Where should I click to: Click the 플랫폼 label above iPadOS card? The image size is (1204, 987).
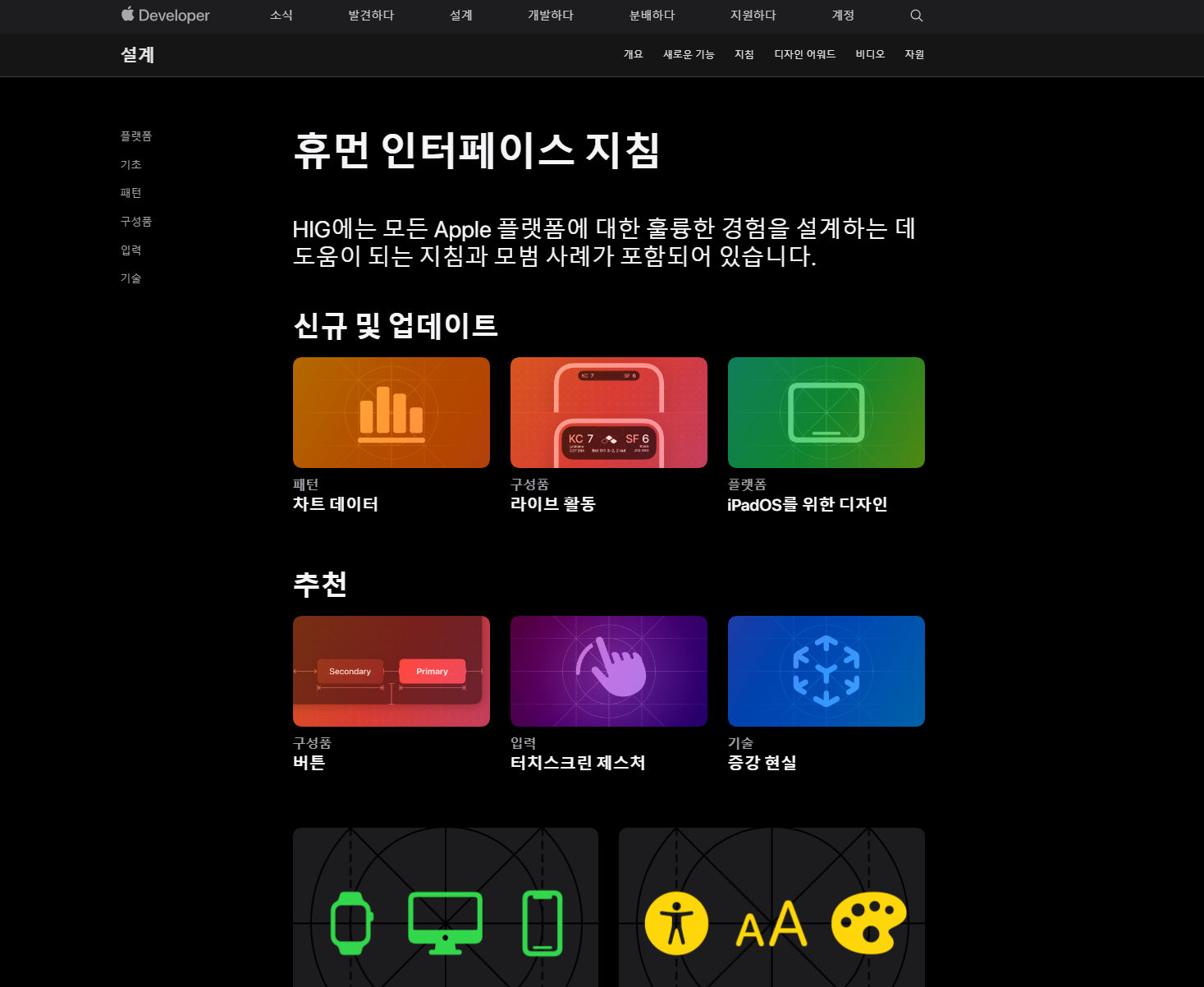(x=748, y=484)
